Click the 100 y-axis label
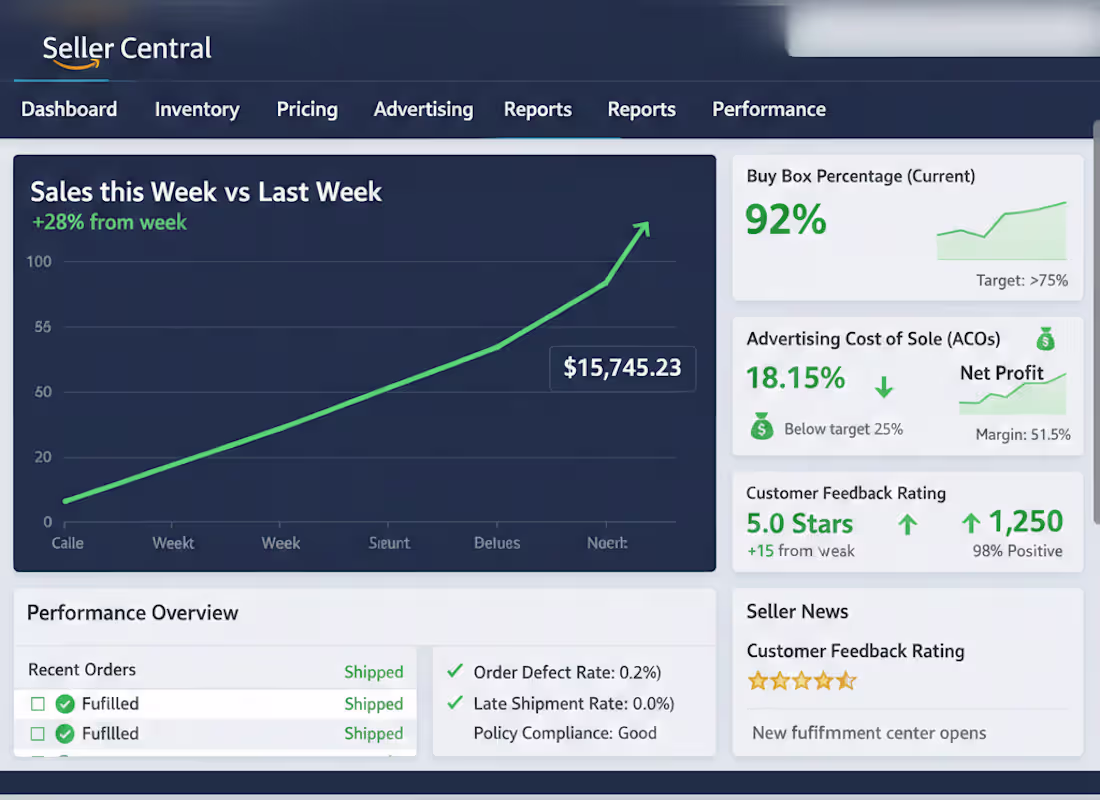 (x=39, y=262)
